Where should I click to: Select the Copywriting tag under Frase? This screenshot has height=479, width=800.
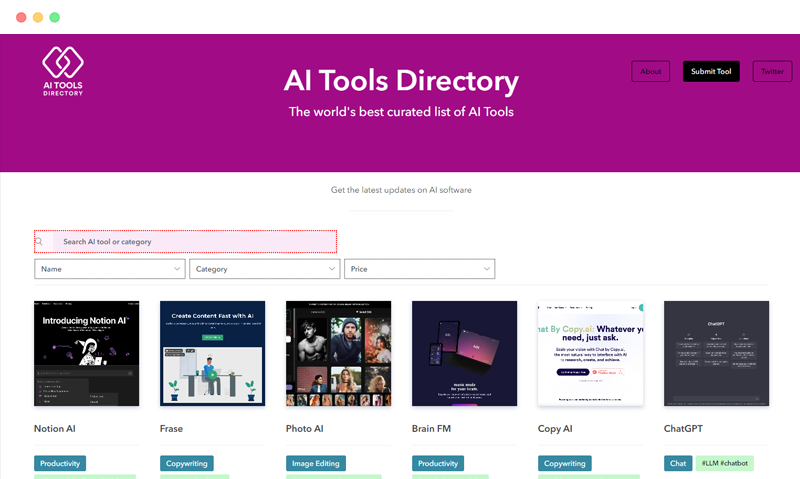tap(187, 463)
